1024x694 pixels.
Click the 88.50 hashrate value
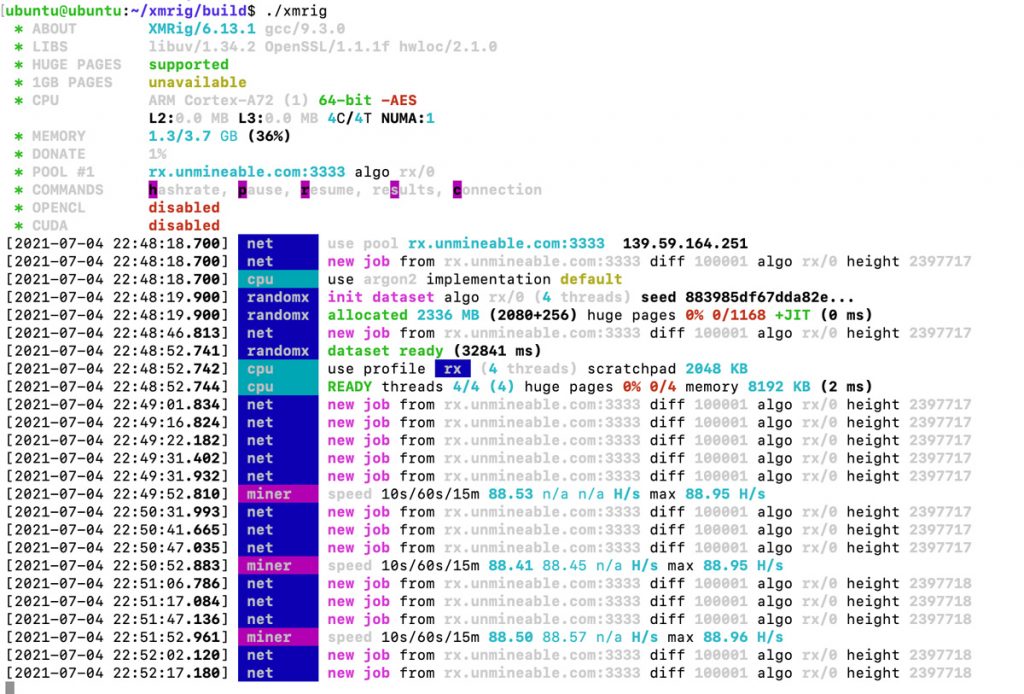tap(511, 637)
